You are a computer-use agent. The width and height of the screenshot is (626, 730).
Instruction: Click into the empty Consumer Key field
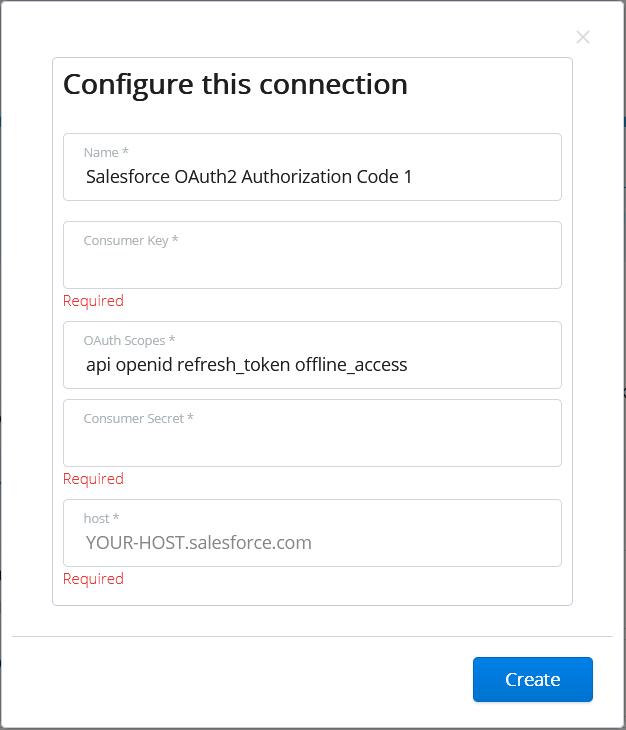point(312,265)
